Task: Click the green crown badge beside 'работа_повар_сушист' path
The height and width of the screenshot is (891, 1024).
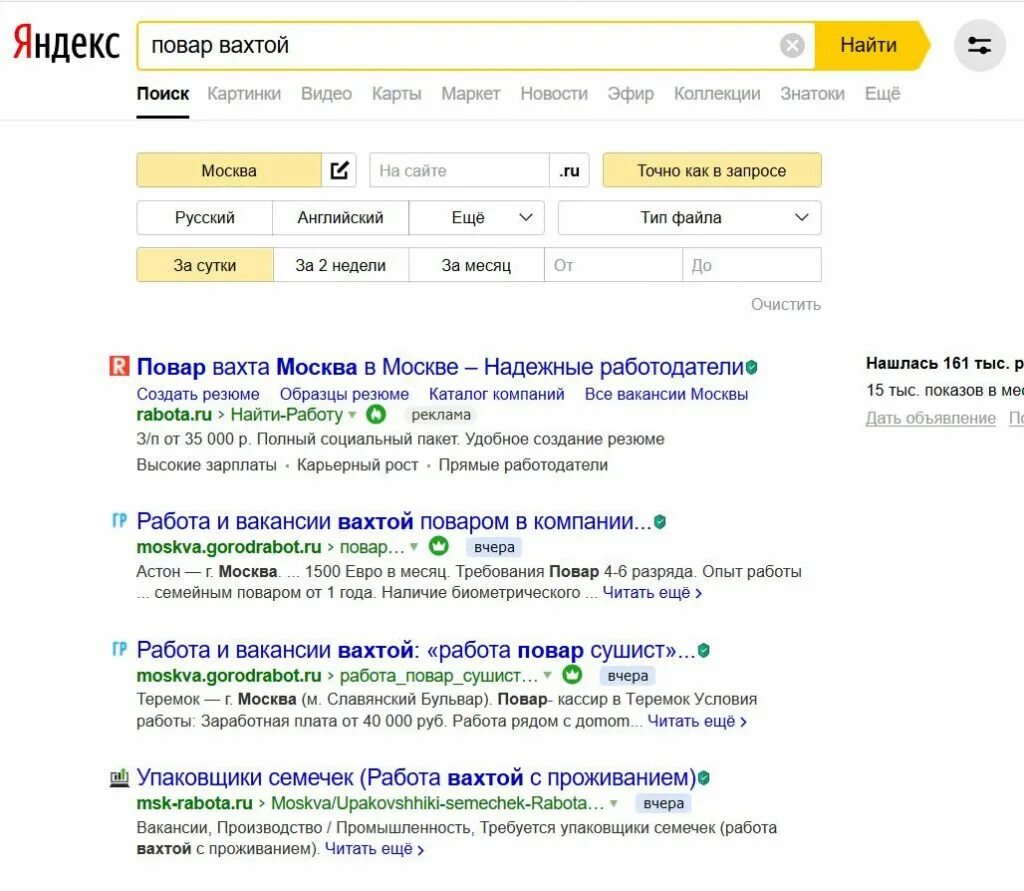Action: click(x=572, y=675)
